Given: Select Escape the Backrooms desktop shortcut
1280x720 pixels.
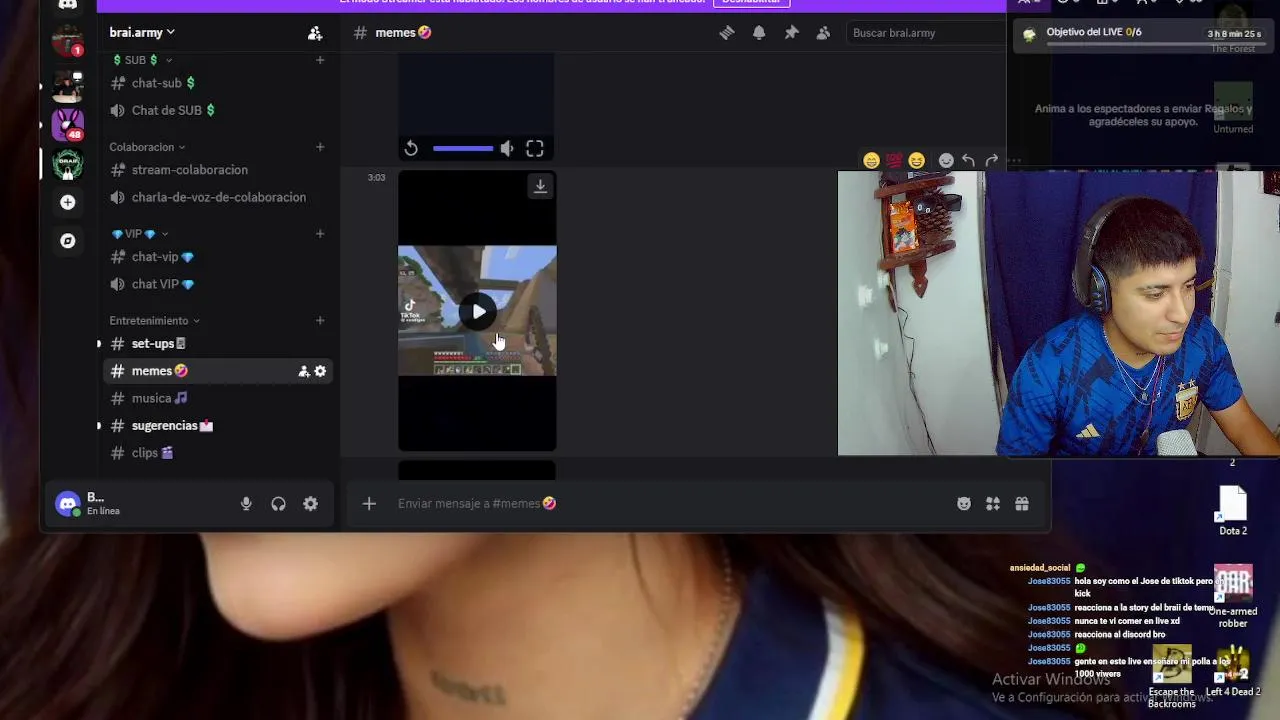Looking at the screenshot, I should 1172,677.
